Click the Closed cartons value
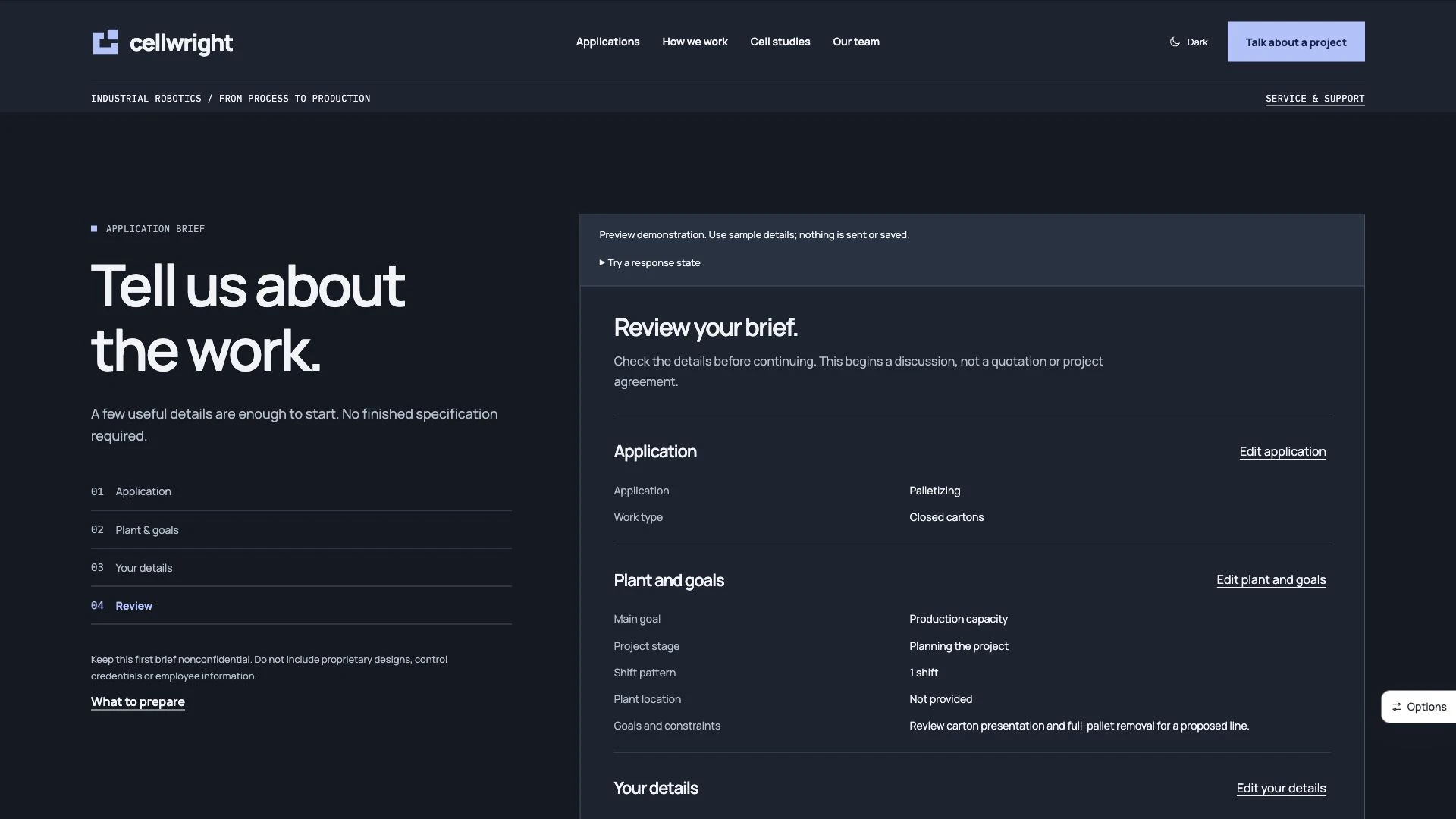1456x819 pixels. click(946, 518)
